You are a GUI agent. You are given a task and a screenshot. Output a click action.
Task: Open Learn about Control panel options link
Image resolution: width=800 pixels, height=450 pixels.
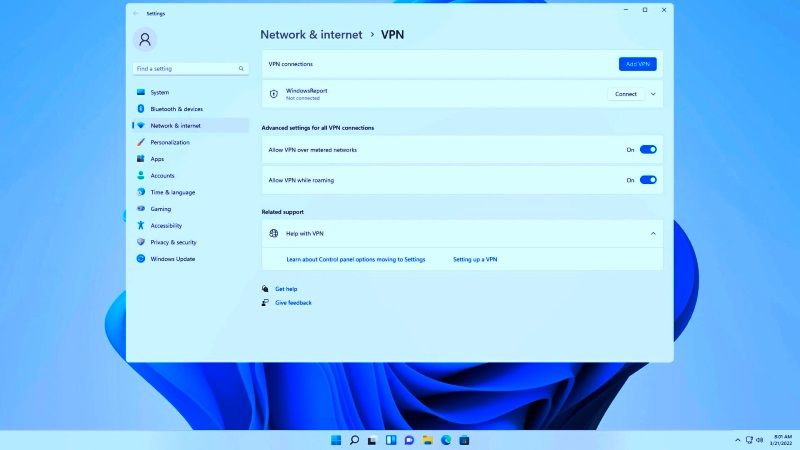point(356,259)
